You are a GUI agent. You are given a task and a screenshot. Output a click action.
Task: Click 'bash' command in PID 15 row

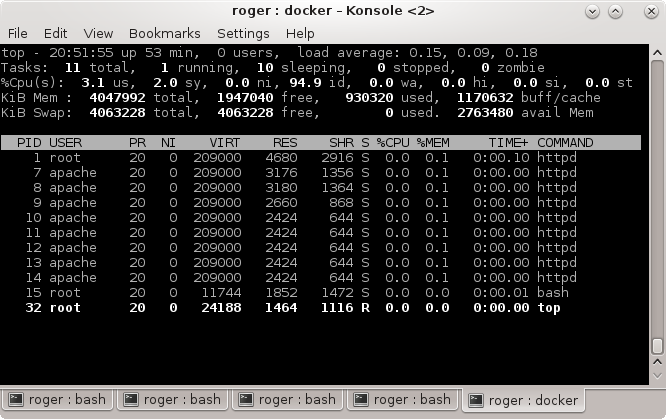[553, 292]
